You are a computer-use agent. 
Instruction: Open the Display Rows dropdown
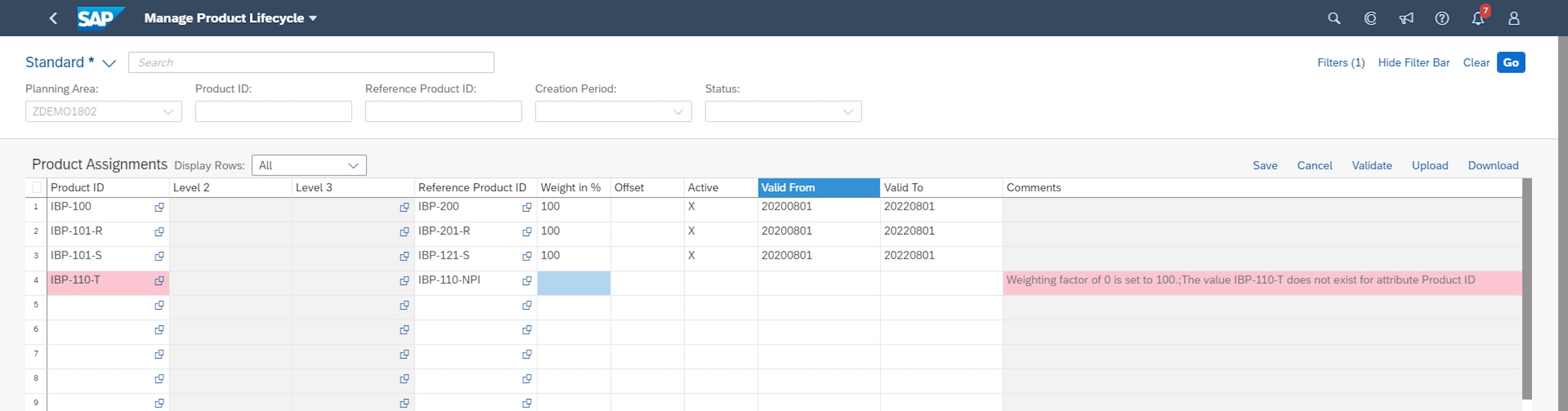pos(352,165)
